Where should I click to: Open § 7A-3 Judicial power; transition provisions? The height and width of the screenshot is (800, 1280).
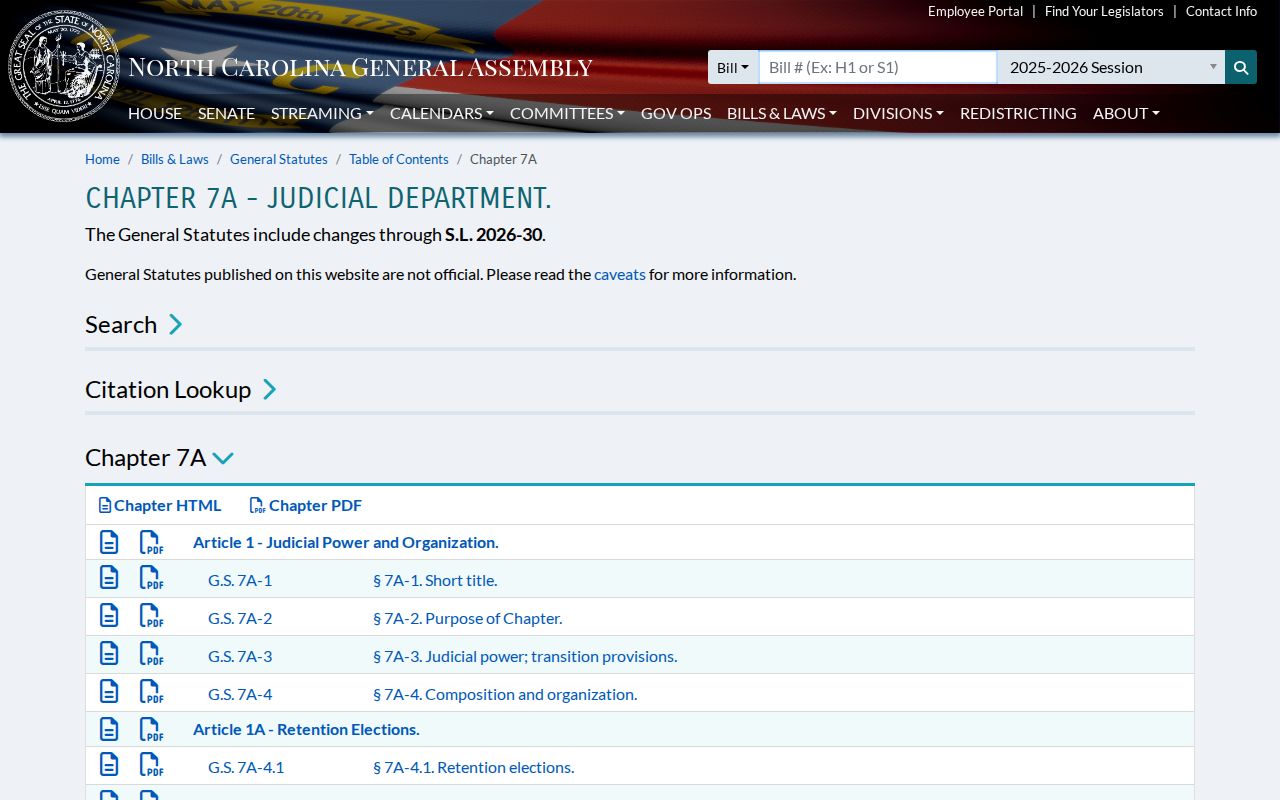pyautogui.click(x=525, y=656)
